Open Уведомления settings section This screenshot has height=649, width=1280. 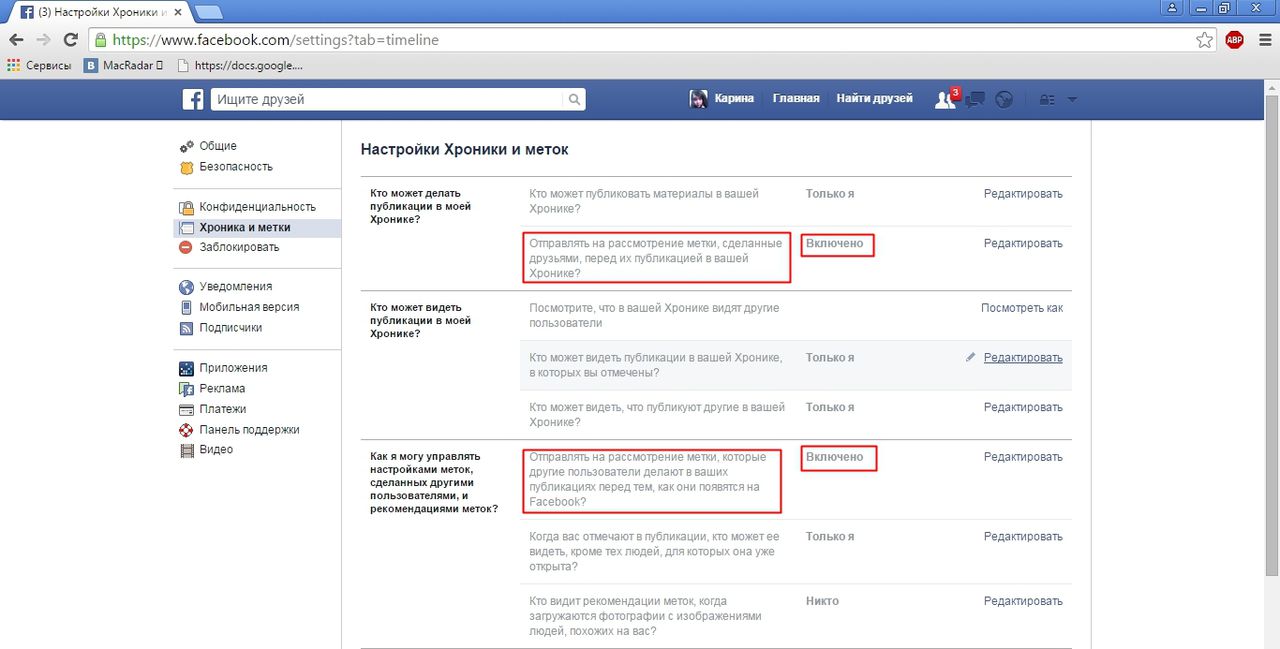pos(235,287)
